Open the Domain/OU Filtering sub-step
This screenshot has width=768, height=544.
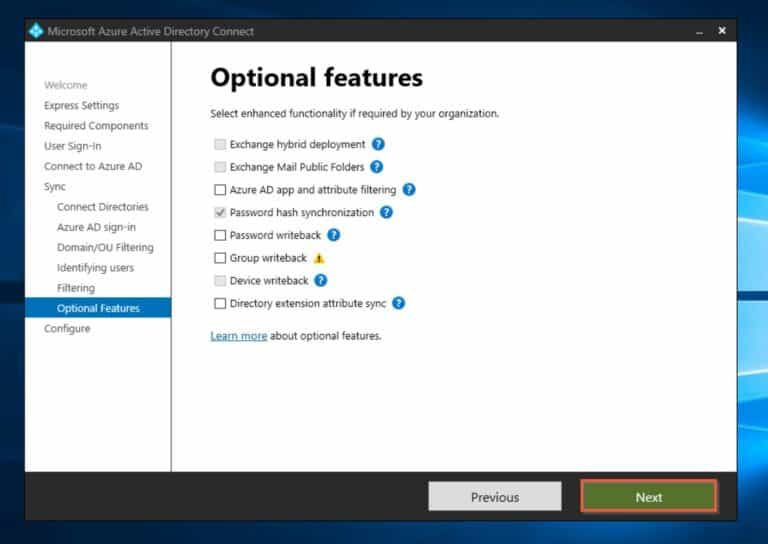tap(105, 248)
